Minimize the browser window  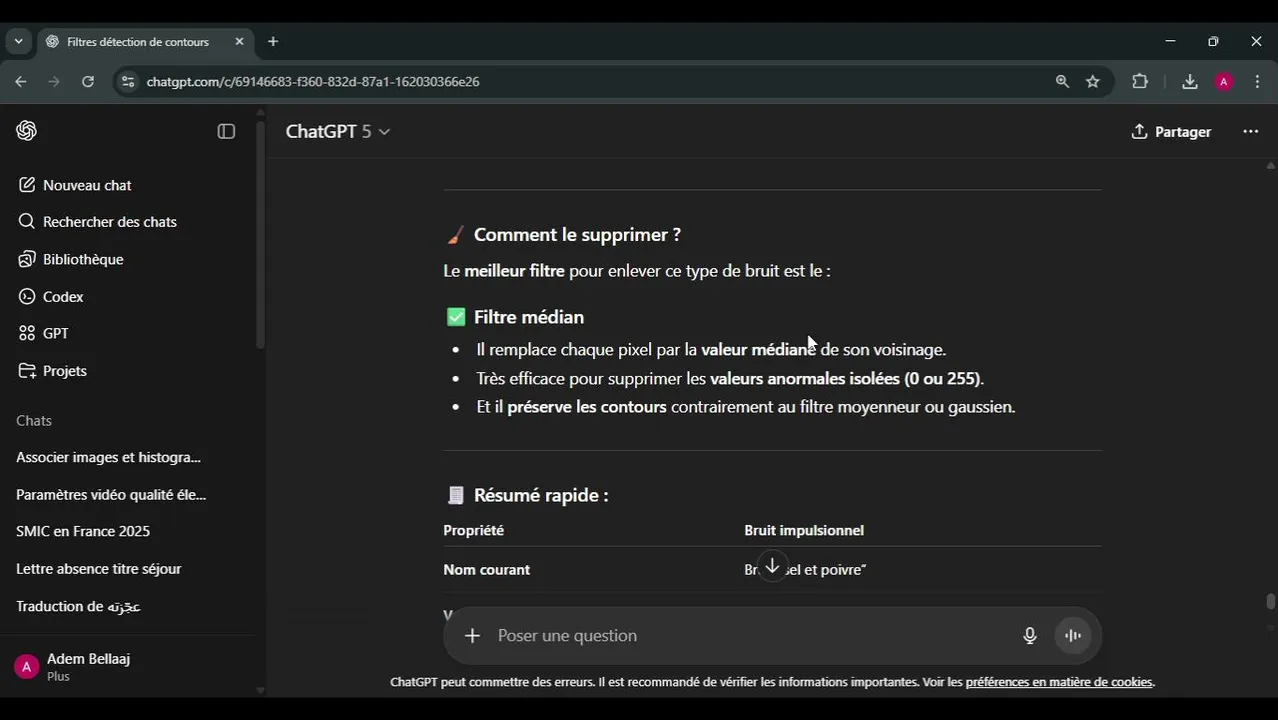coord(1170,42)
